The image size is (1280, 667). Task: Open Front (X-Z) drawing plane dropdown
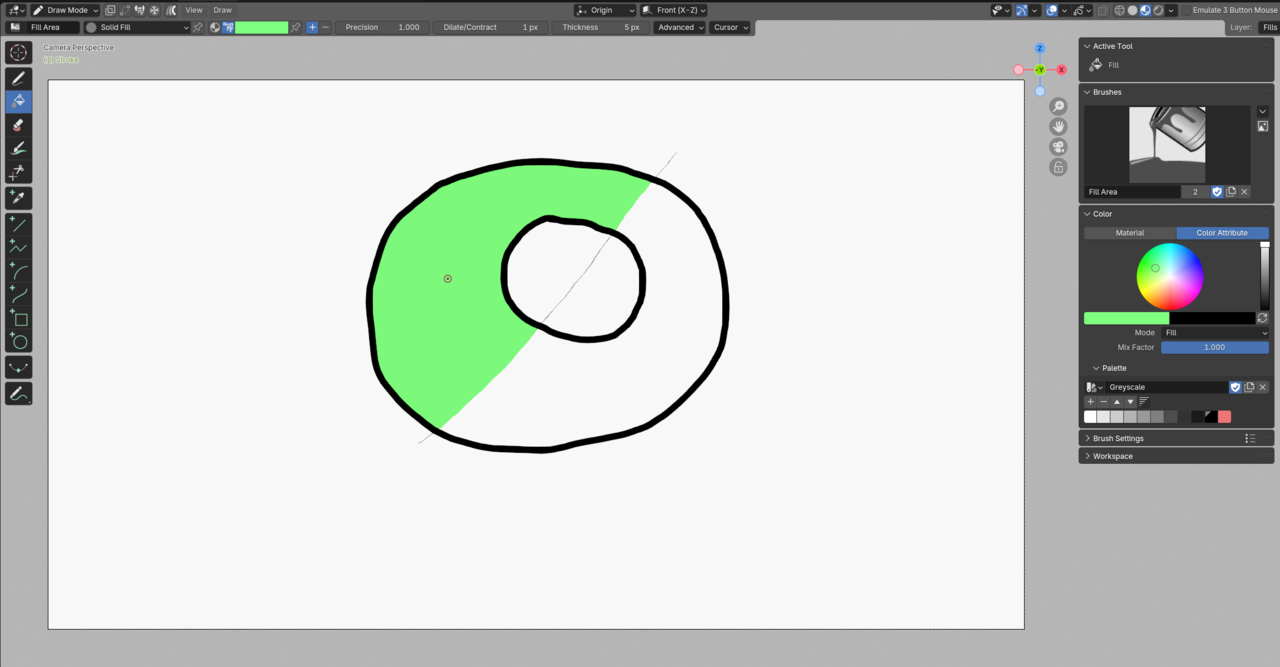tap(673, 10)
